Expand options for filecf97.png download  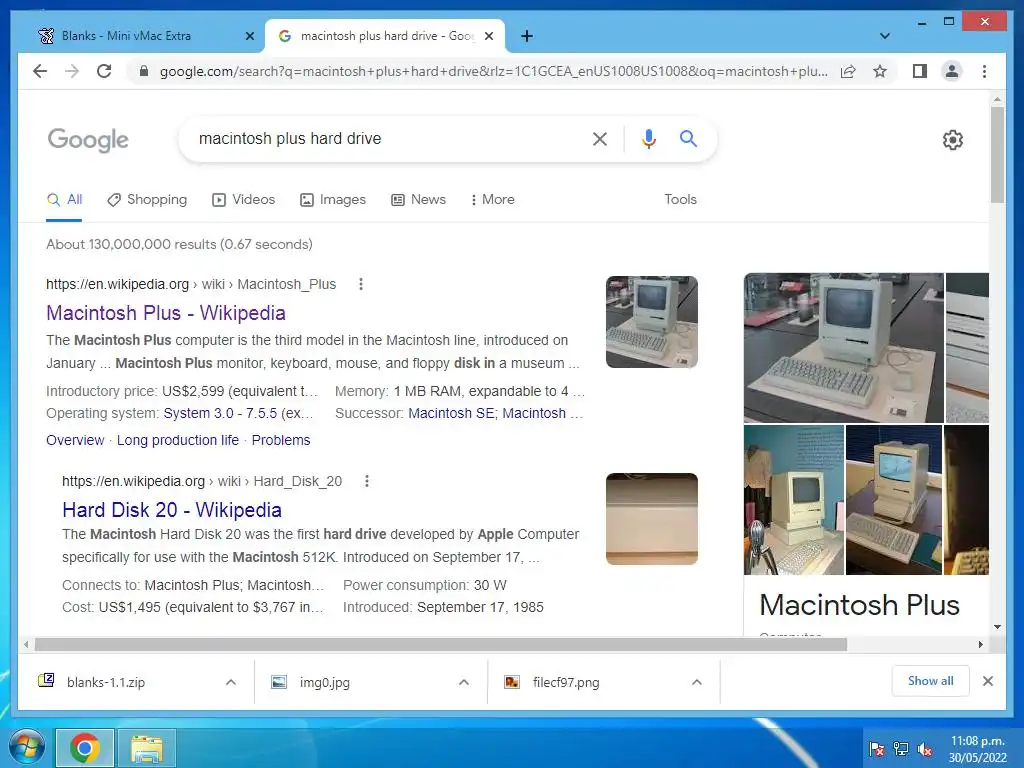click(x=697, y=682)
